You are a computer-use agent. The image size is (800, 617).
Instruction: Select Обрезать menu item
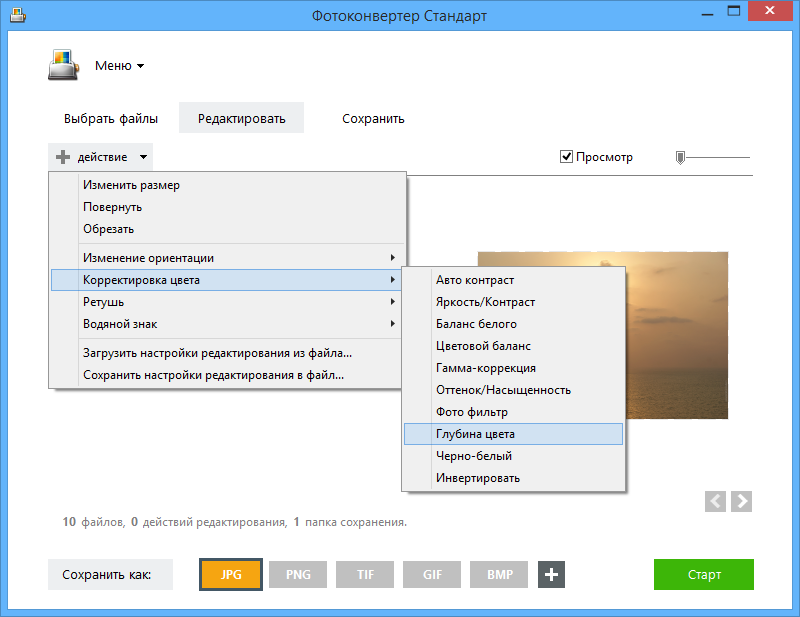[227, 229]
